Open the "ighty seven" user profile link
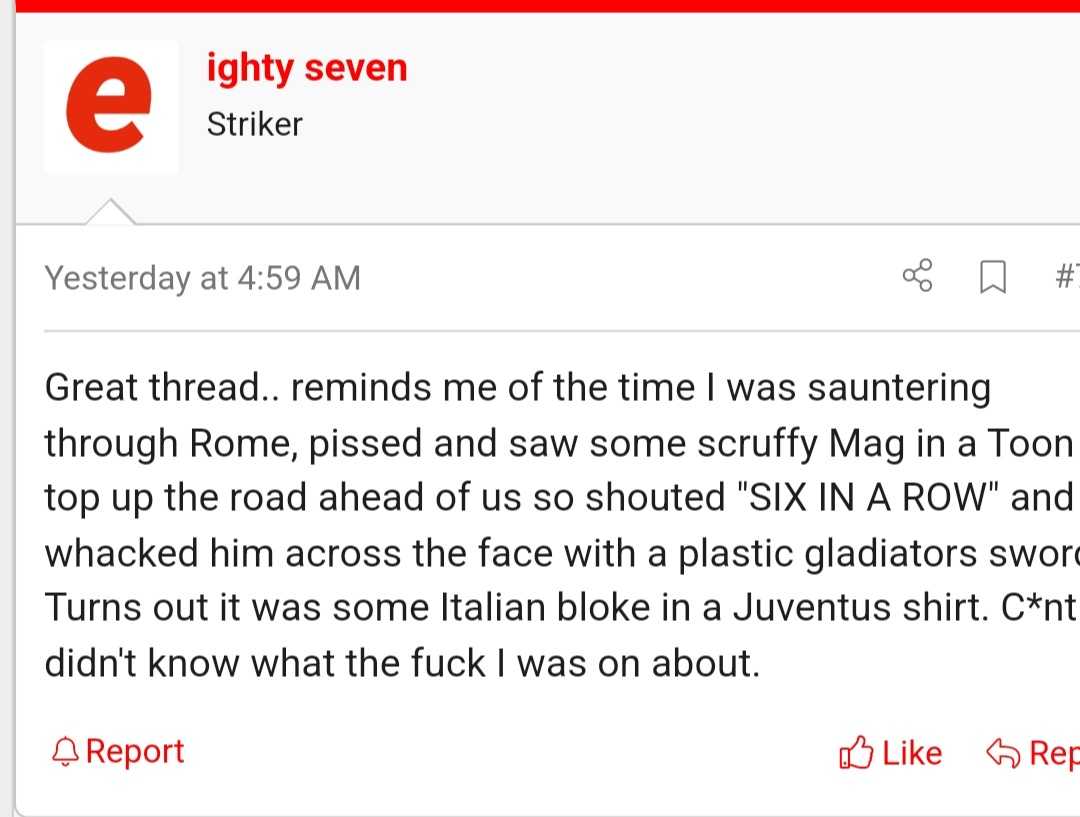This screenshot has height=817, width=1080. (x=307, y=69)
